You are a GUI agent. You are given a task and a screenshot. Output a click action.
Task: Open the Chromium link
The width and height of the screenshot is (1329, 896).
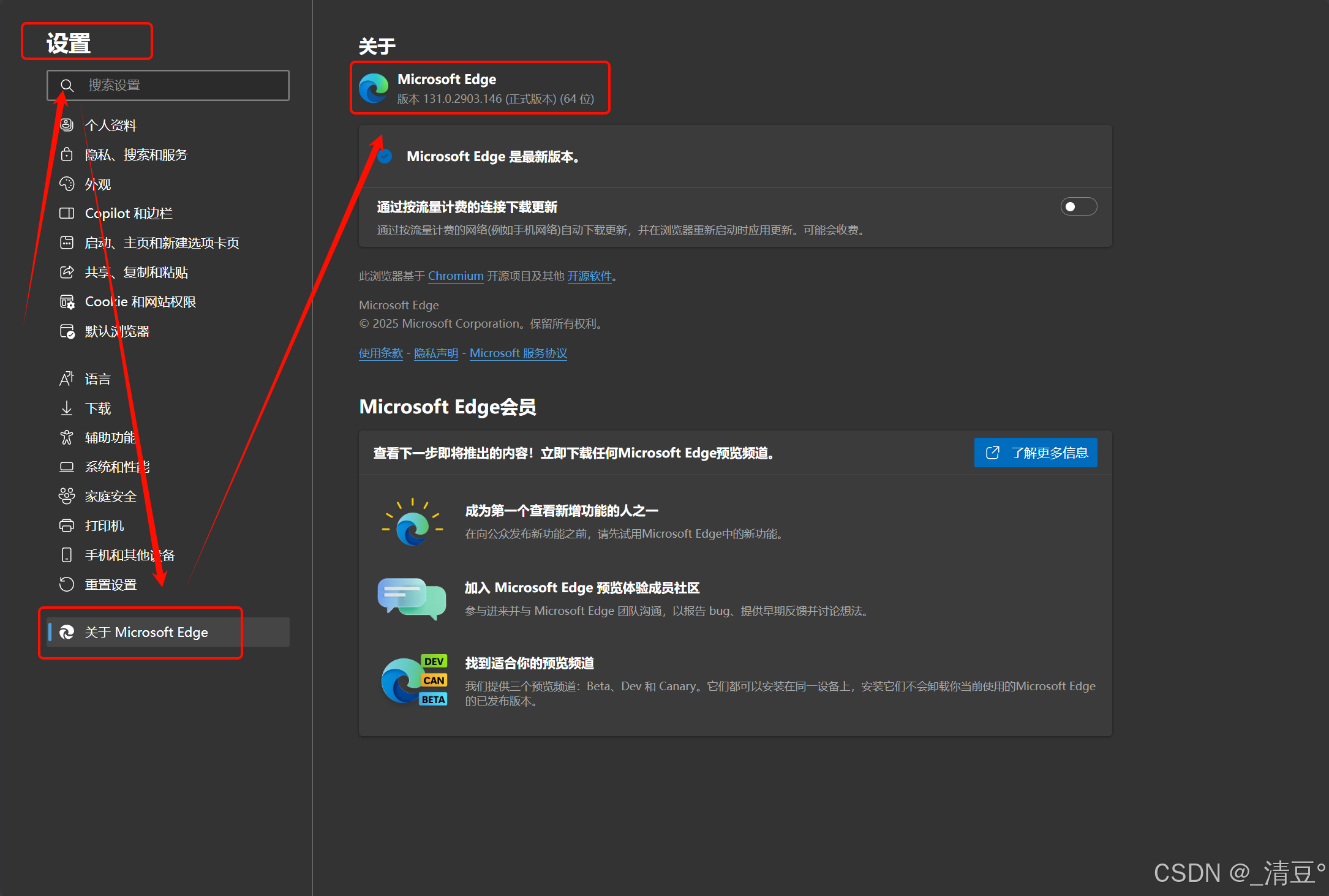click(x=456, y=276)
